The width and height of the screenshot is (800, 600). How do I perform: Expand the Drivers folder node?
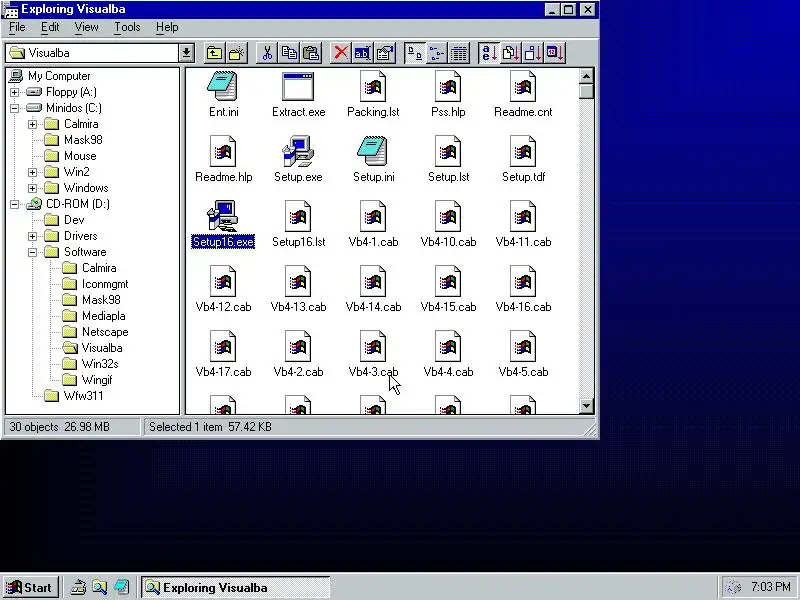(33, 236)
